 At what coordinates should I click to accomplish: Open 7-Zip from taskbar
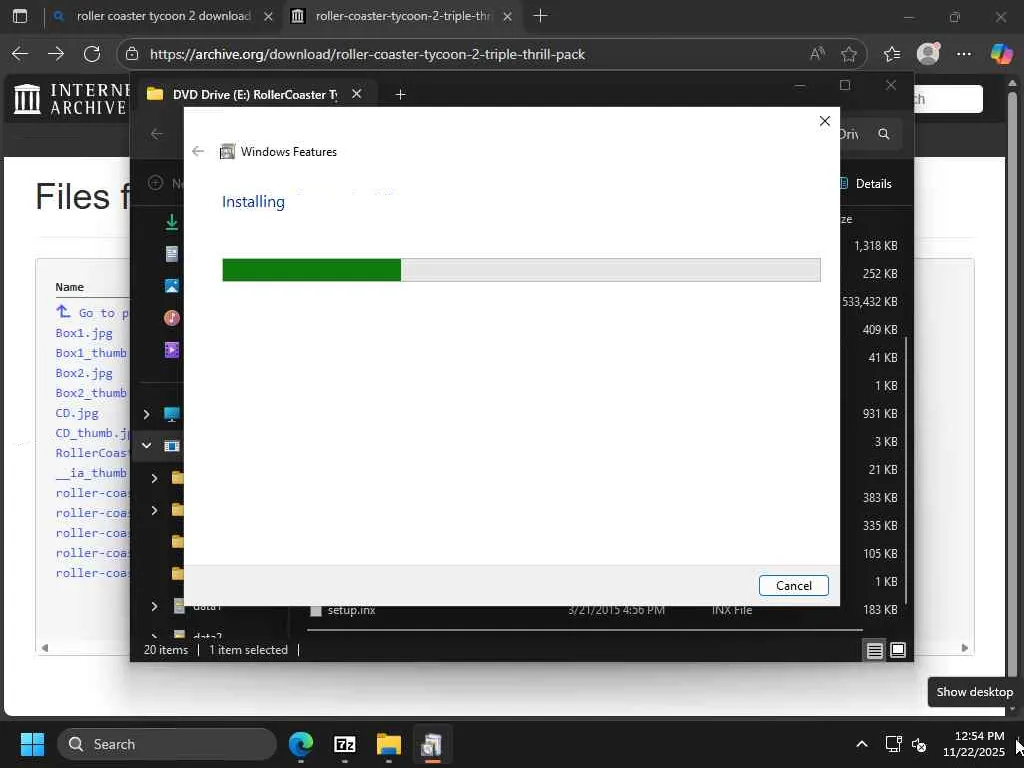[345, 744]
